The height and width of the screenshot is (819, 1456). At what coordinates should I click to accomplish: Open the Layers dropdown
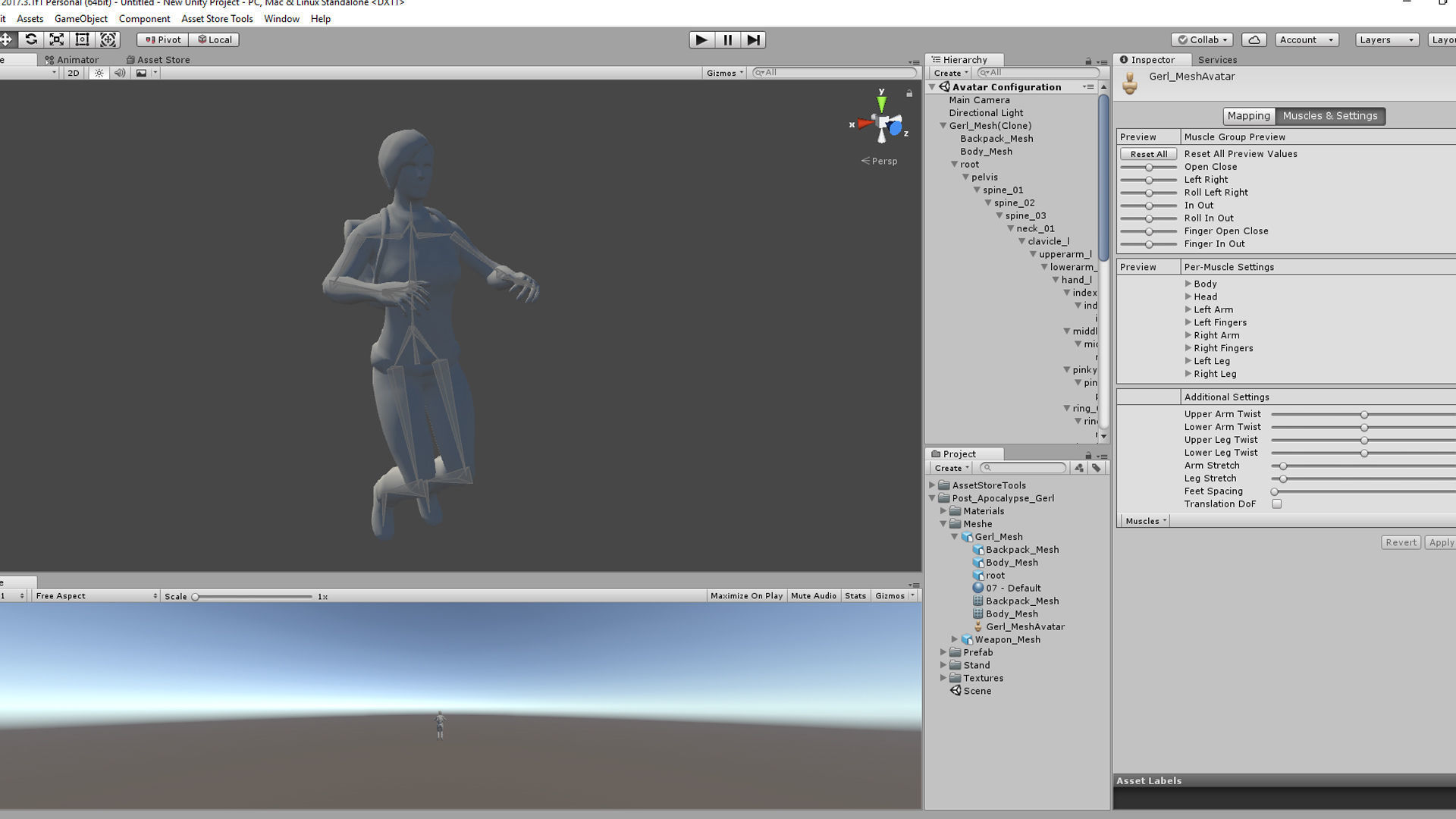[x=1386, y=39]
